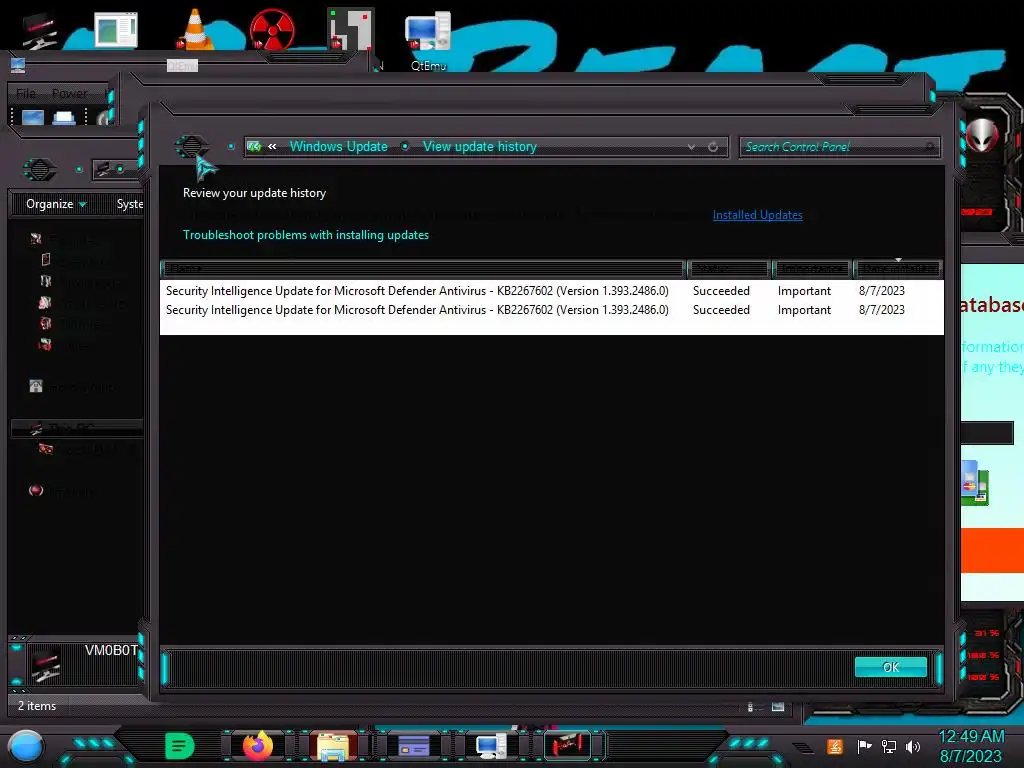
Task: Click the '2 items' status bar text
Action: [37, 706]
